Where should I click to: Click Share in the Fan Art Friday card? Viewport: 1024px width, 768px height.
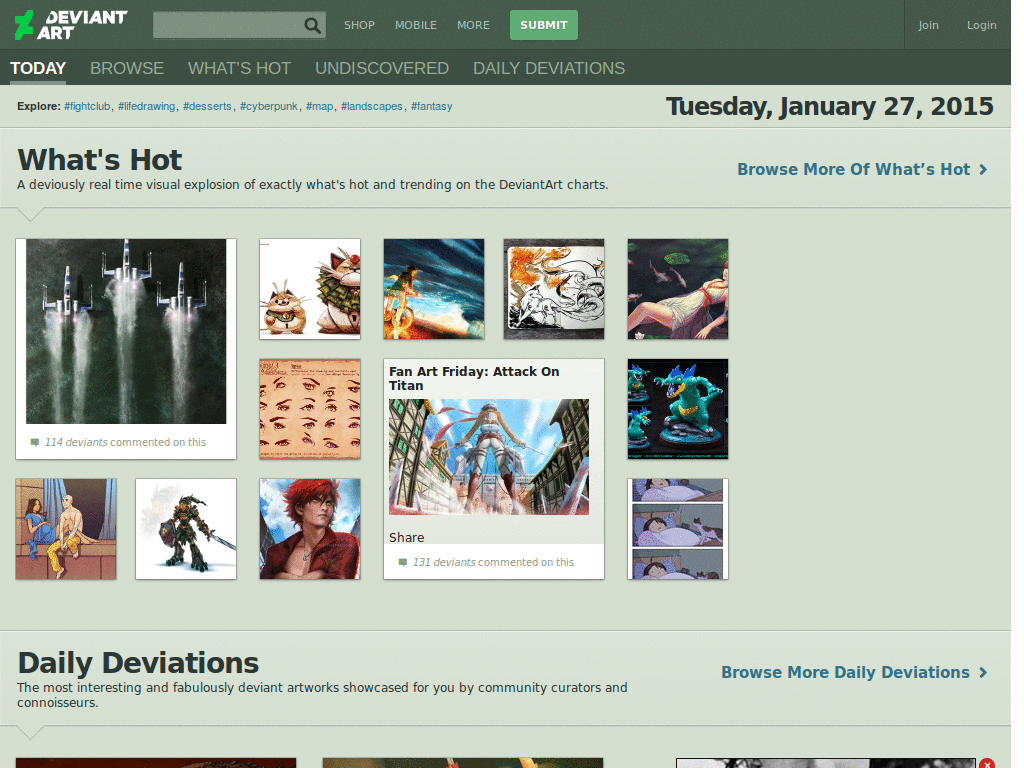click(406, 537)
